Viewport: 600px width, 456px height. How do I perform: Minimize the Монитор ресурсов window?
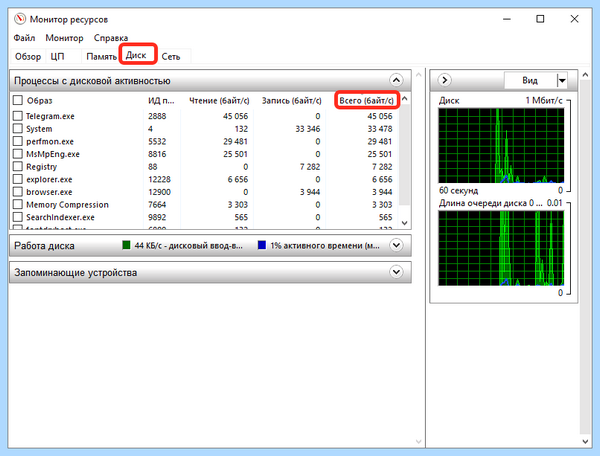507,19
